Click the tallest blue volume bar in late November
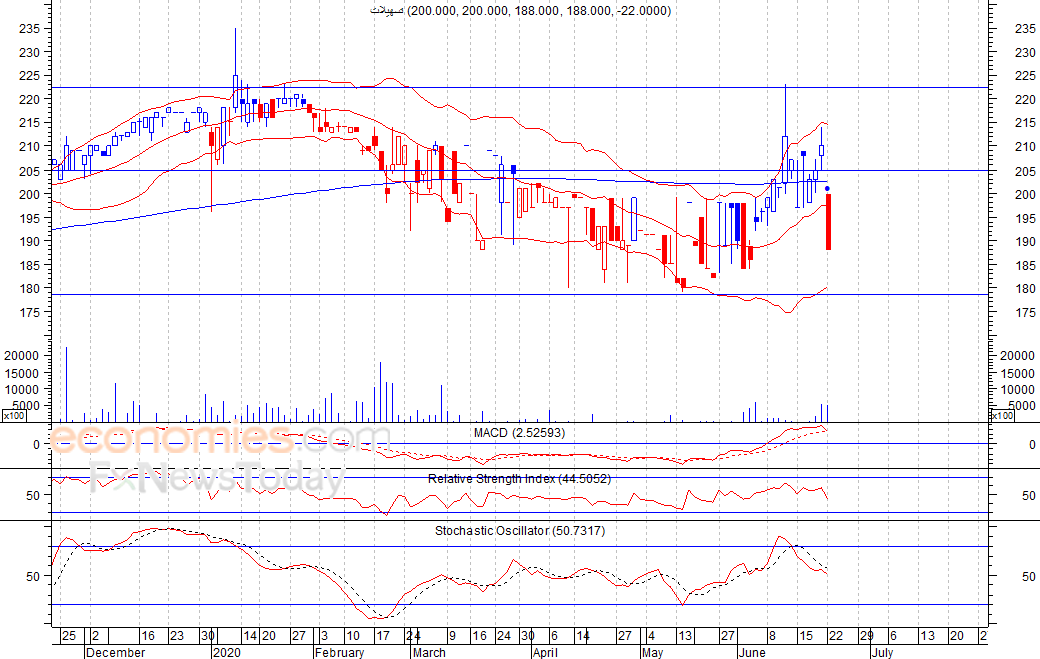 (67, 384)
